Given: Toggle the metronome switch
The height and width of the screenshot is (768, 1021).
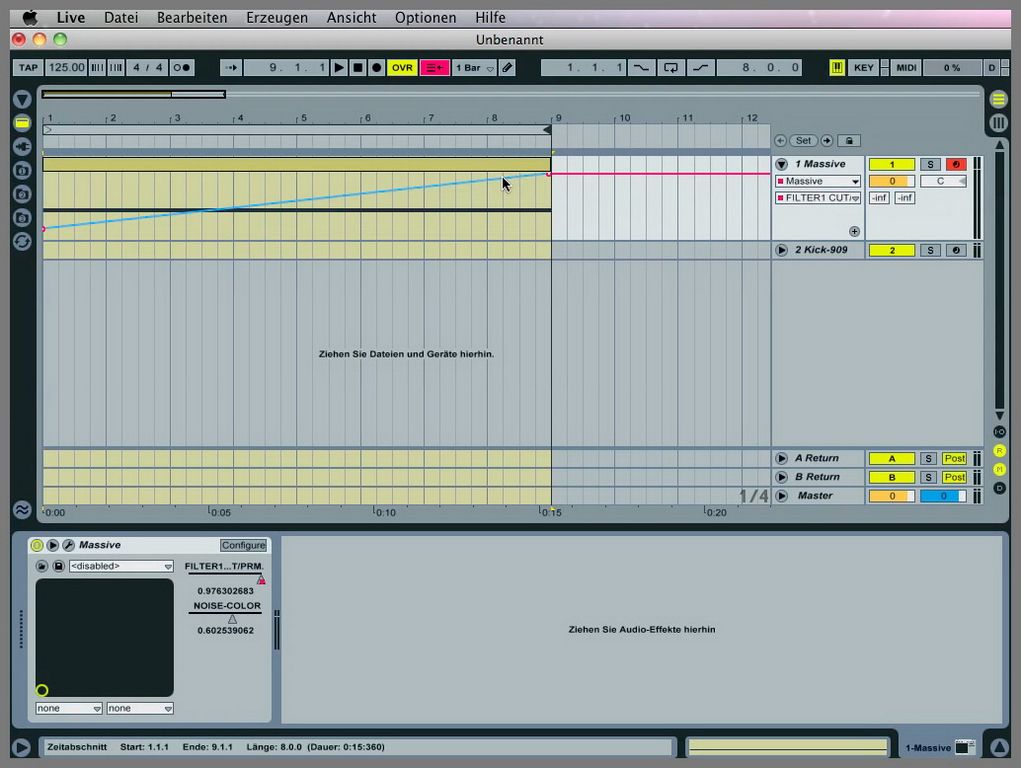Looking at the screenshot, I should click(182, 67).
